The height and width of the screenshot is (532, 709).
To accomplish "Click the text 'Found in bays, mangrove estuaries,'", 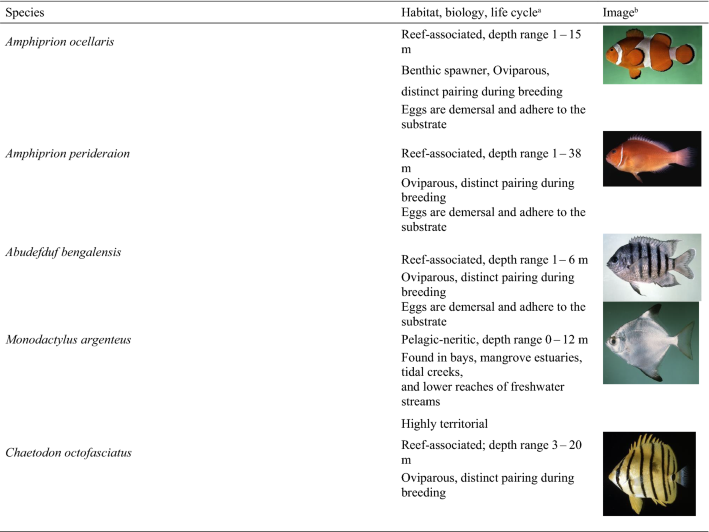I will pyautogui.click(x=492, y=358).
